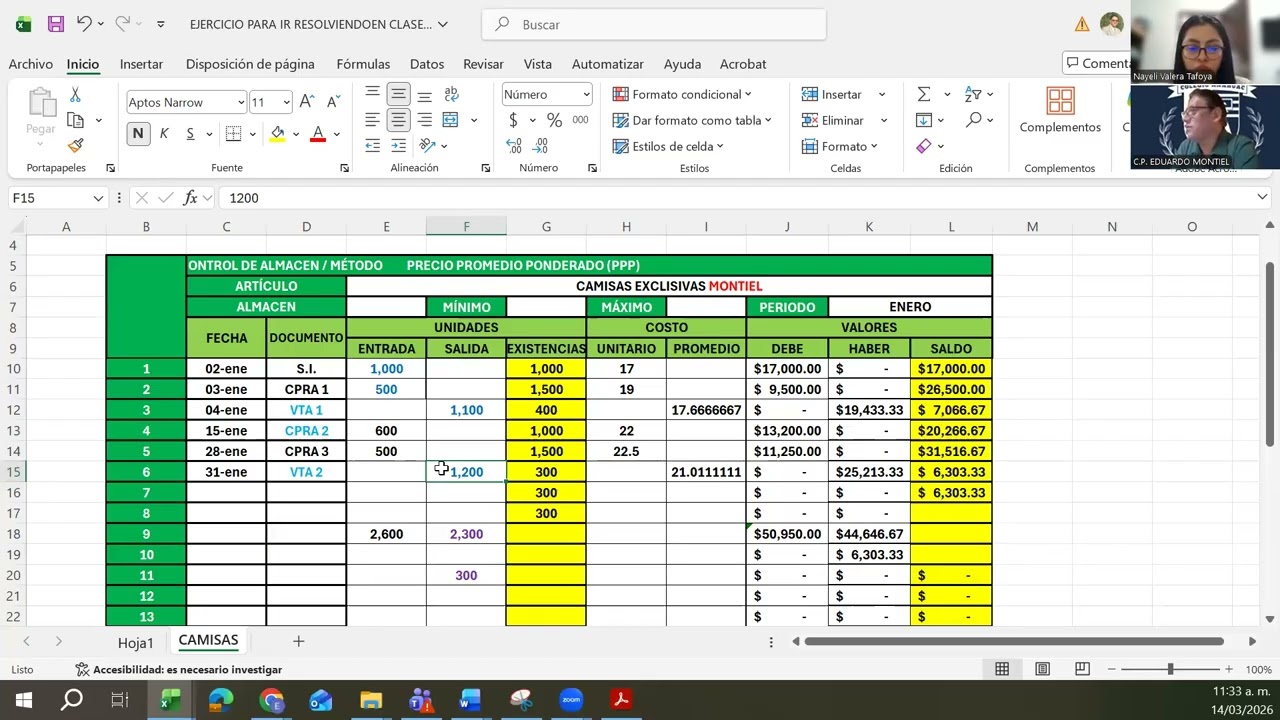Switch to Page Layout view icon

coord(1042,669)
